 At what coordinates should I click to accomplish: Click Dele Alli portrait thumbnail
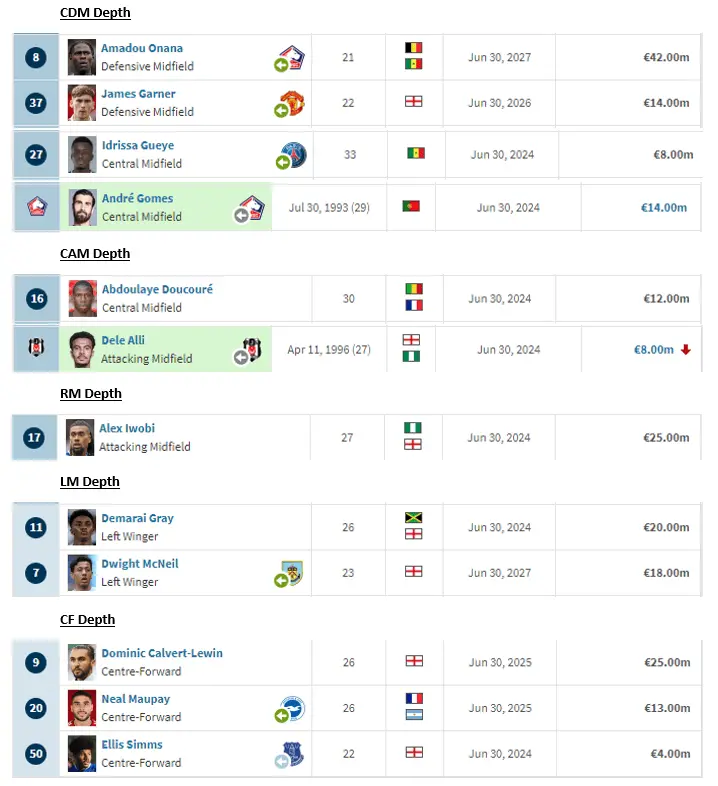(x=83, y=349)
